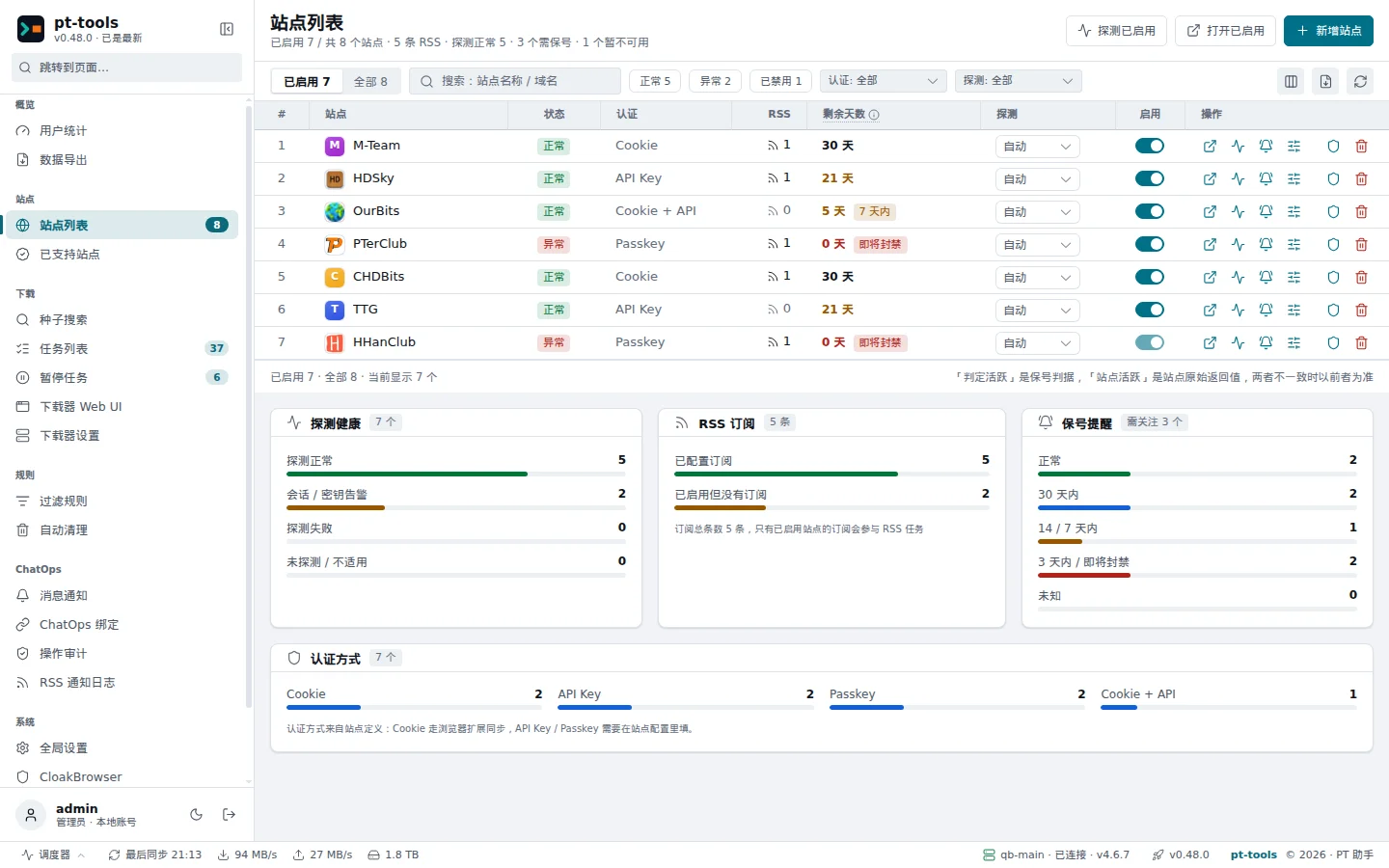Click export file icon above table

(x=1325, y=81)
